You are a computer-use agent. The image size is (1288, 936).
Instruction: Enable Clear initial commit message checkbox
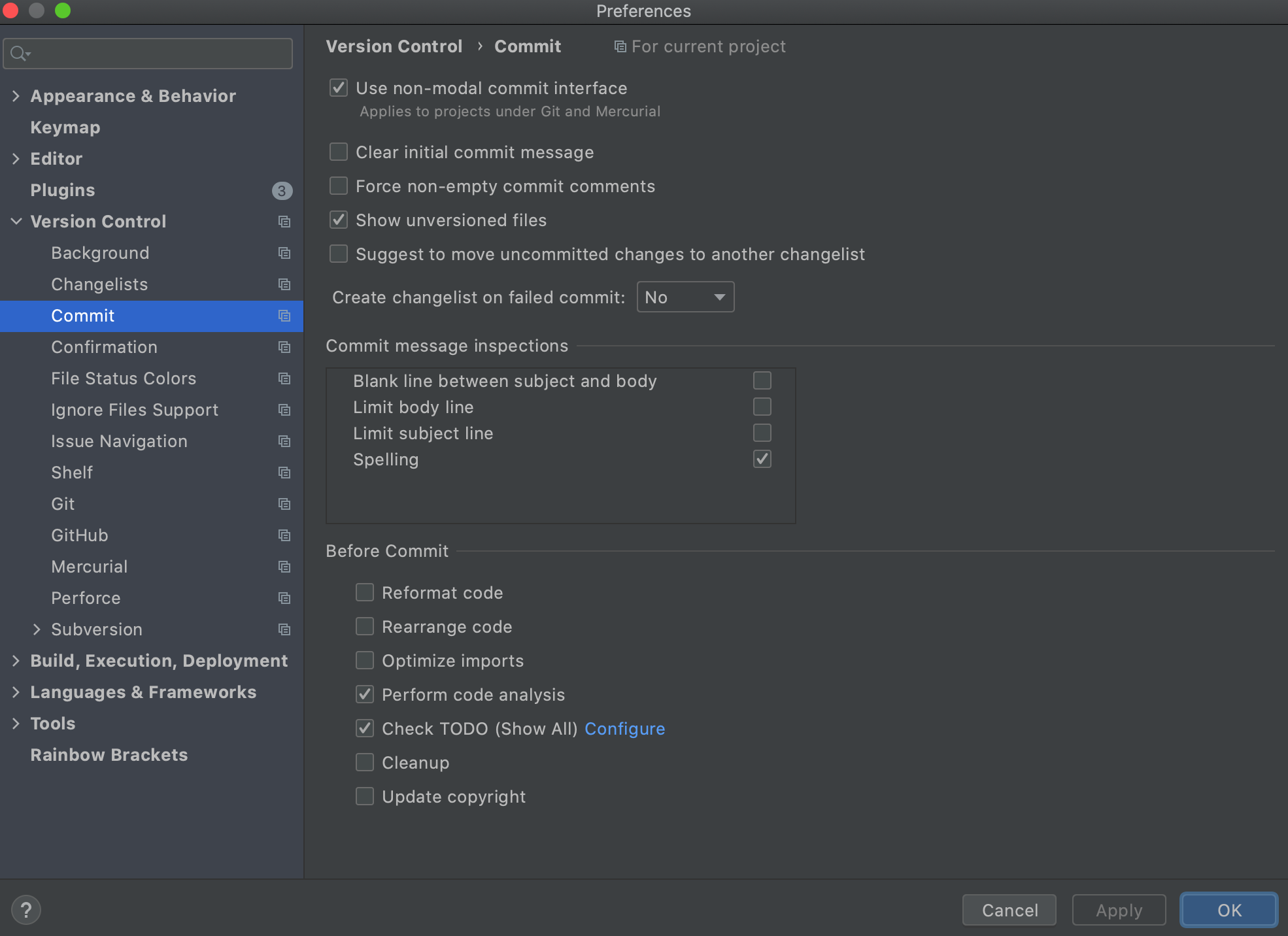coord(339,152)
